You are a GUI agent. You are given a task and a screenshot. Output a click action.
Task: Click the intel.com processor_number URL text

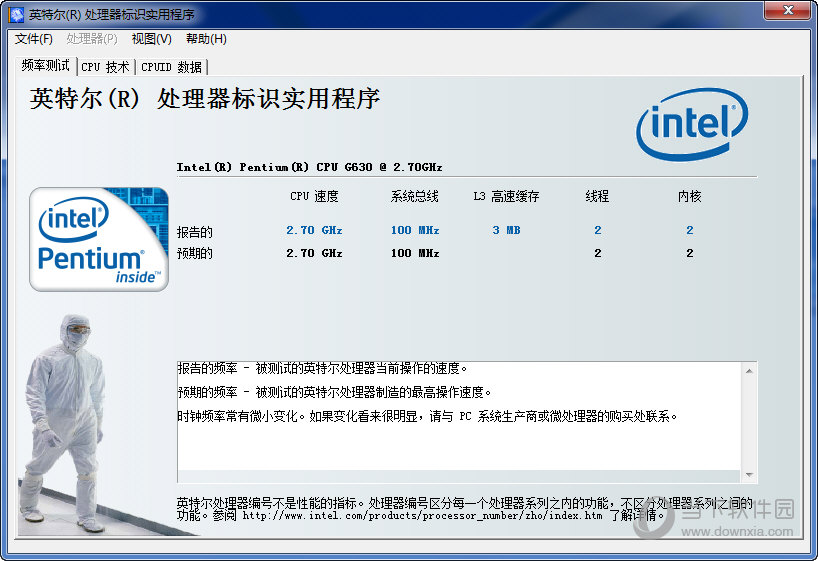pyautogui.click(x=423, y=516)
